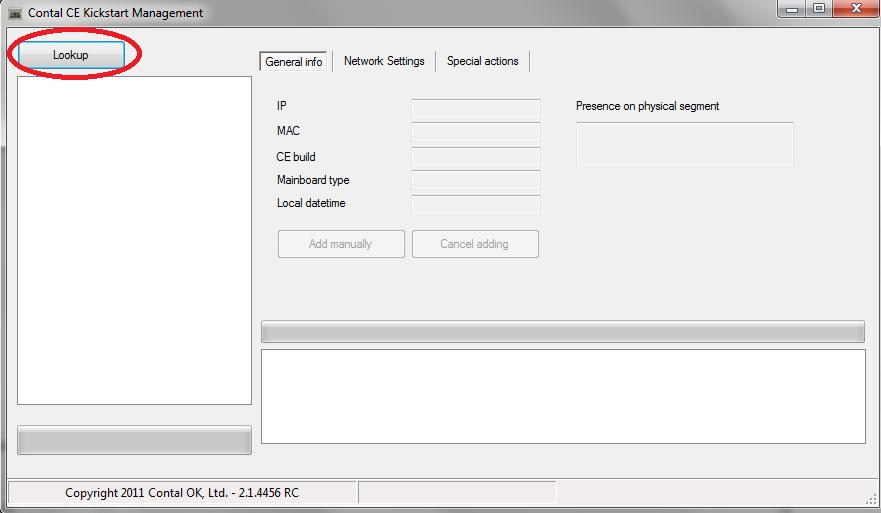Minimize the Contal CE Kickstart Management window

point(792,8)
